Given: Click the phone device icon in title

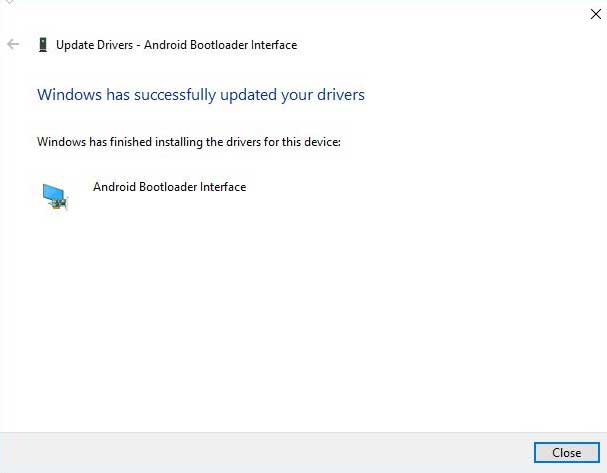Looking at the screenshot, I should (x=43, y=45).
